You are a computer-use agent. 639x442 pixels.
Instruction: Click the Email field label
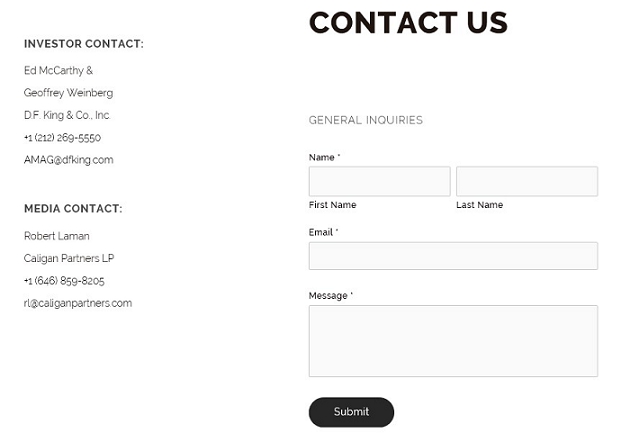click(x=323, y=232)
